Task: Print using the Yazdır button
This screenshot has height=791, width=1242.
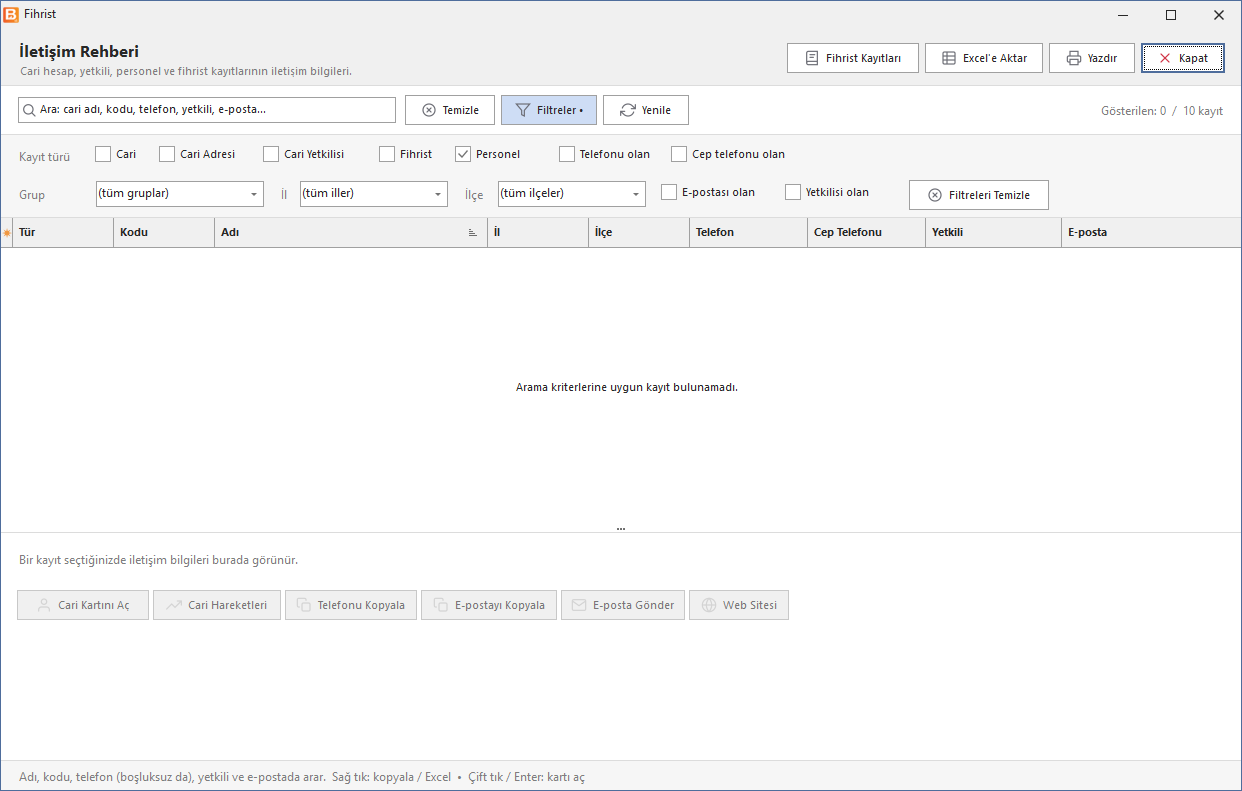Action: pos(1091,58)
